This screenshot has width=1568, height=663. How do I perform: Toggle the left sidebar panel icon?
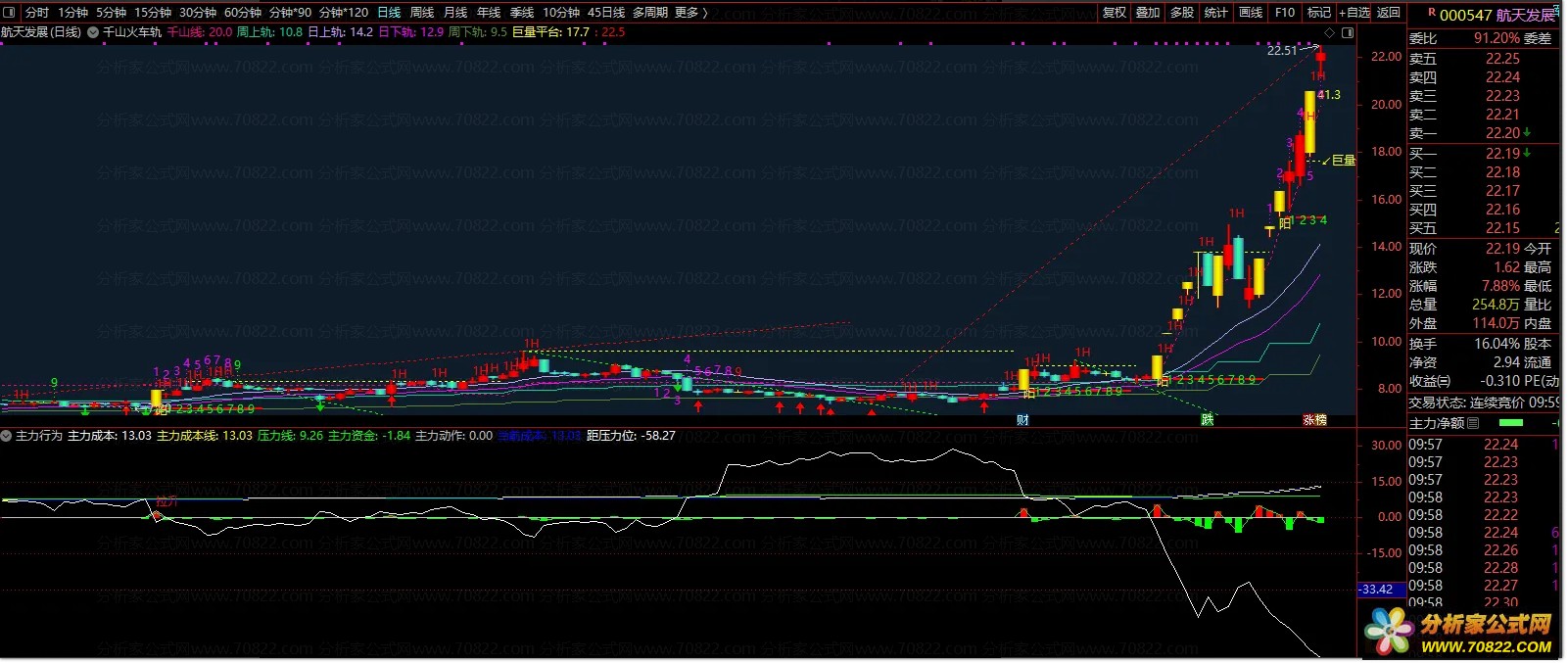coord(10,13)
